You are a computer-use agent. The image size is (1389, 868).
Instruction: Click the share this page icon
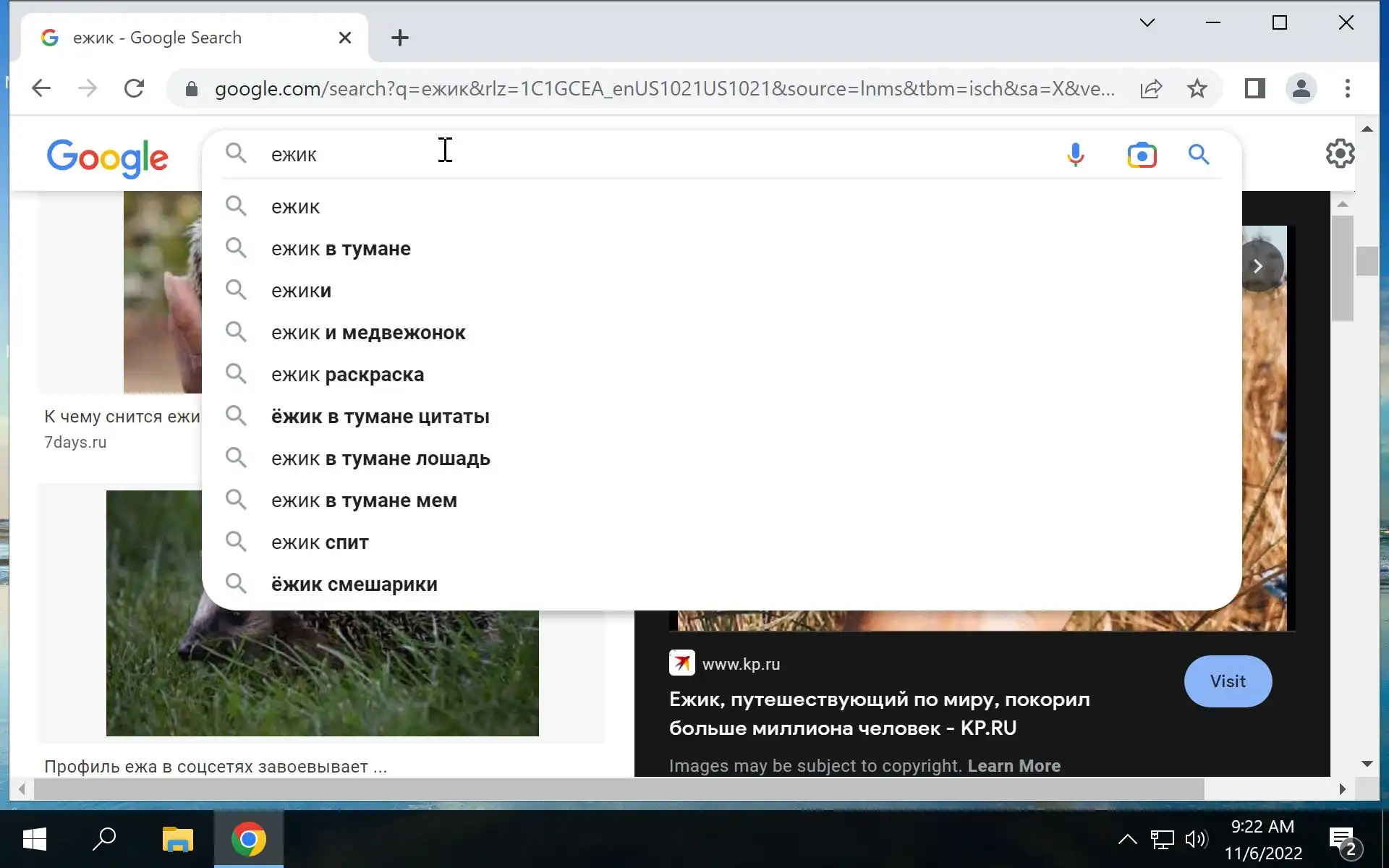coord(1151,89)
